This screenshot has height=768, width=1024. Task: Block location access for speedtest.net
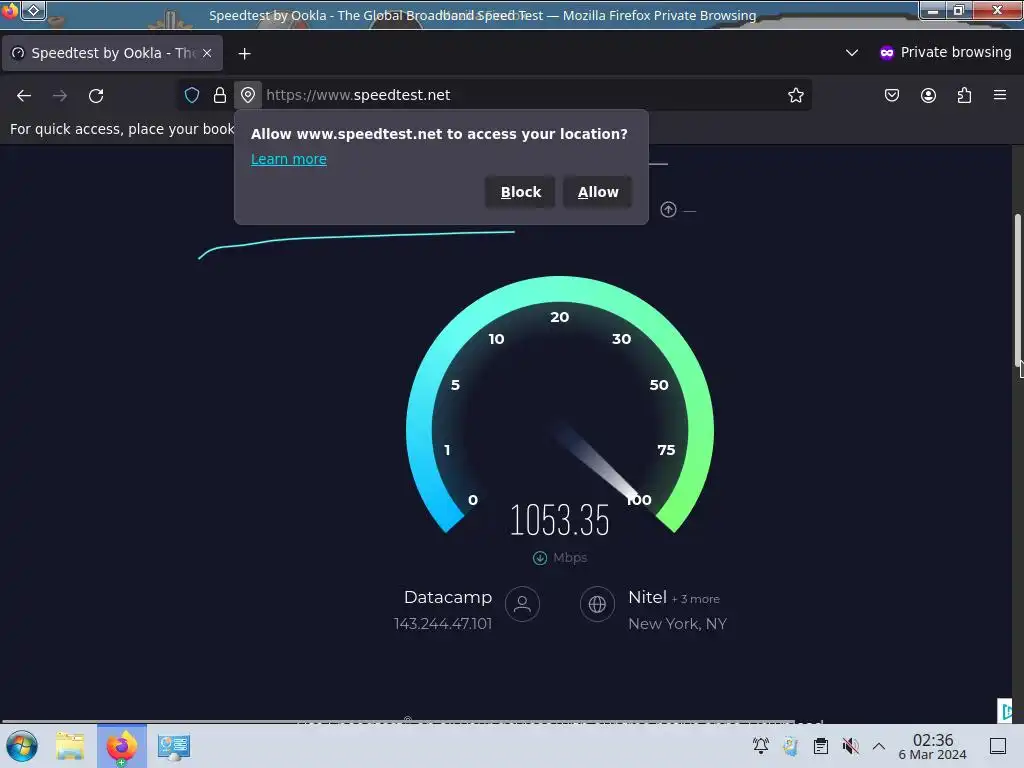pos(520,192)
